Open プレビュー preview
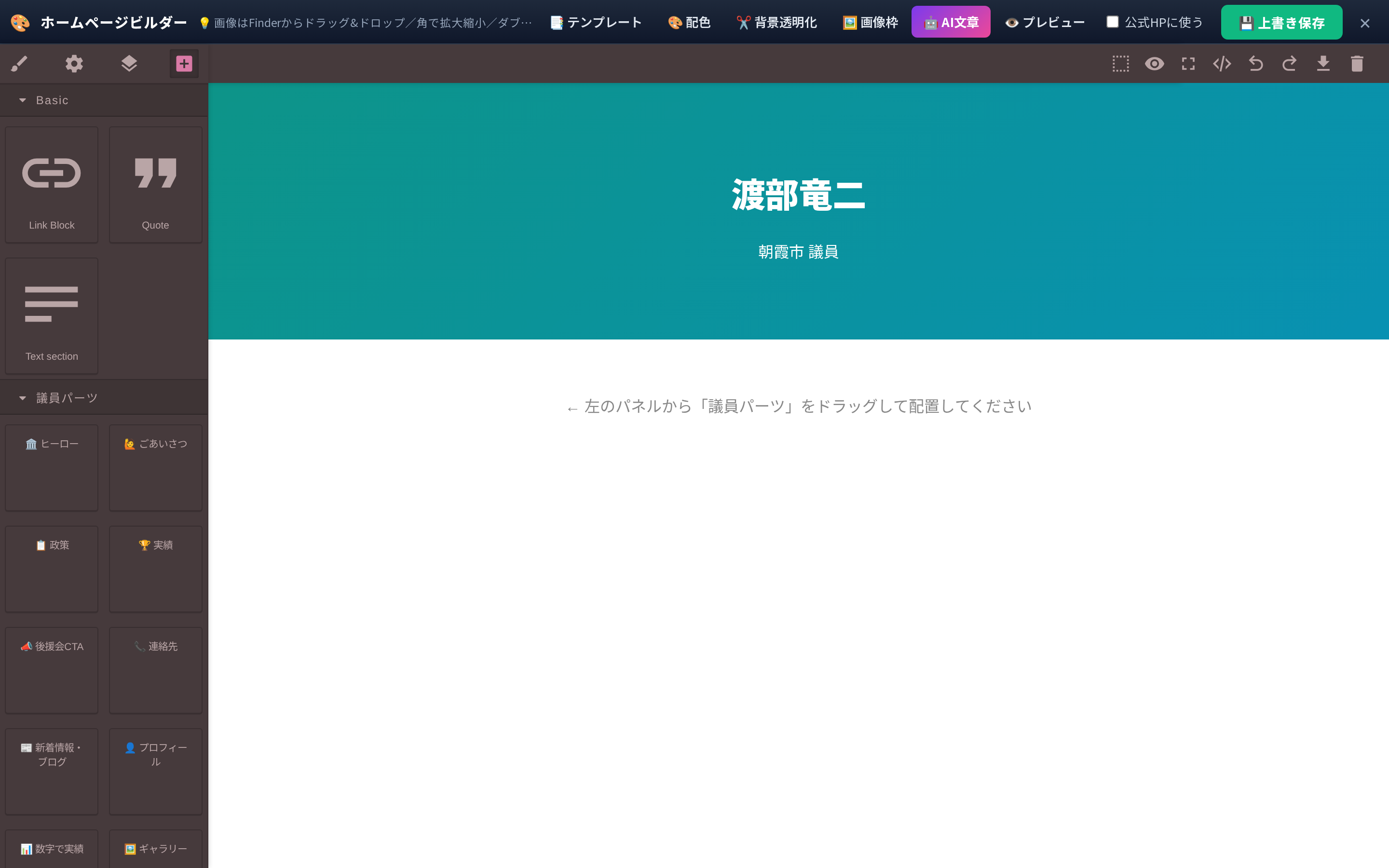Viewport: 1389px width, 868px height. (x=1045, y=22)
